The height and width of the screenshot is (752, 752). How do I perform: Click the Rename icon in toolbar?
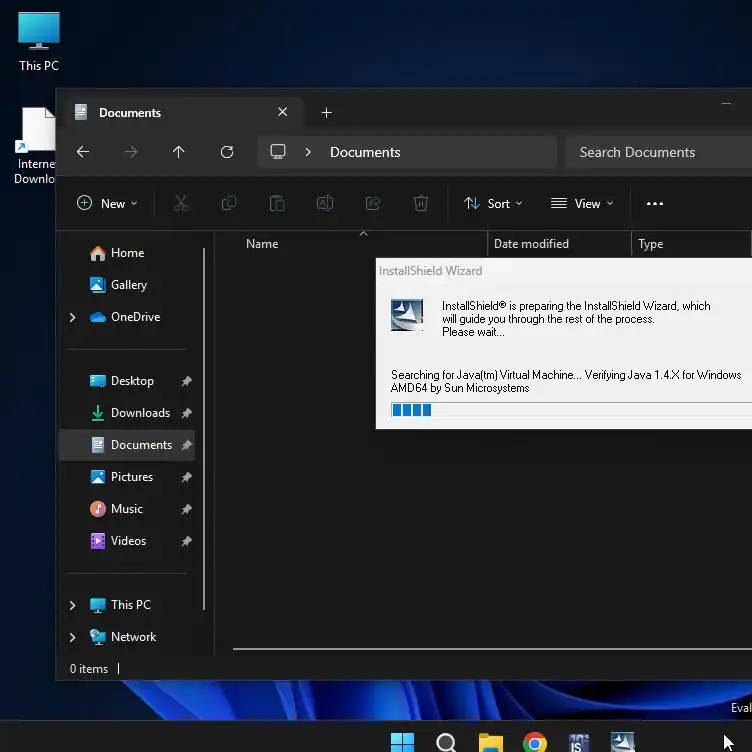pyautogui.click(x=325, y=203)
